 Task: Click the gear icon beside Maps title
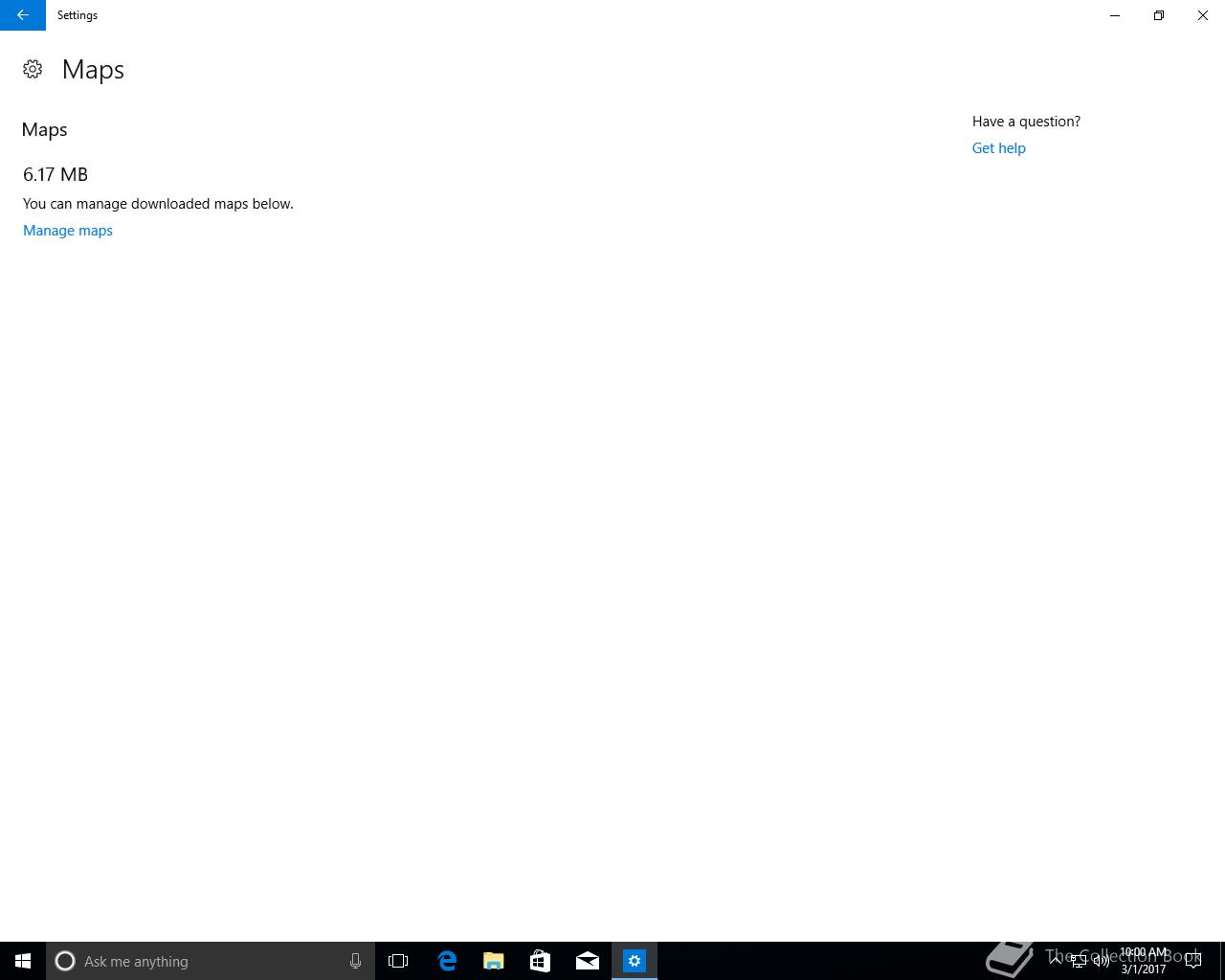pyautogui.click(x=33, y=69)
